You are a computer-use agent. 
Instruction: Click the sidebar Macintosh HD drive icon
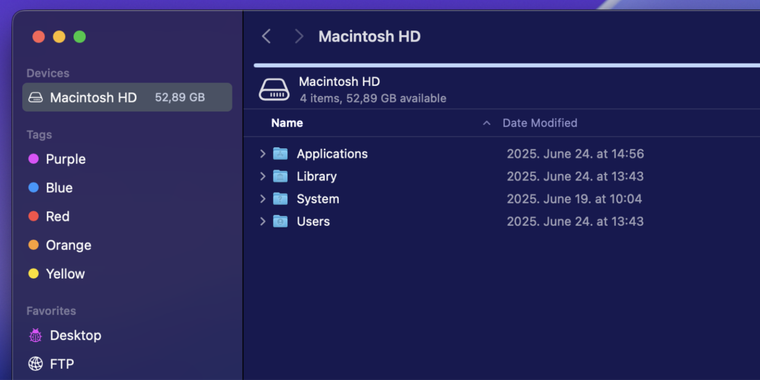click(35, 97)
